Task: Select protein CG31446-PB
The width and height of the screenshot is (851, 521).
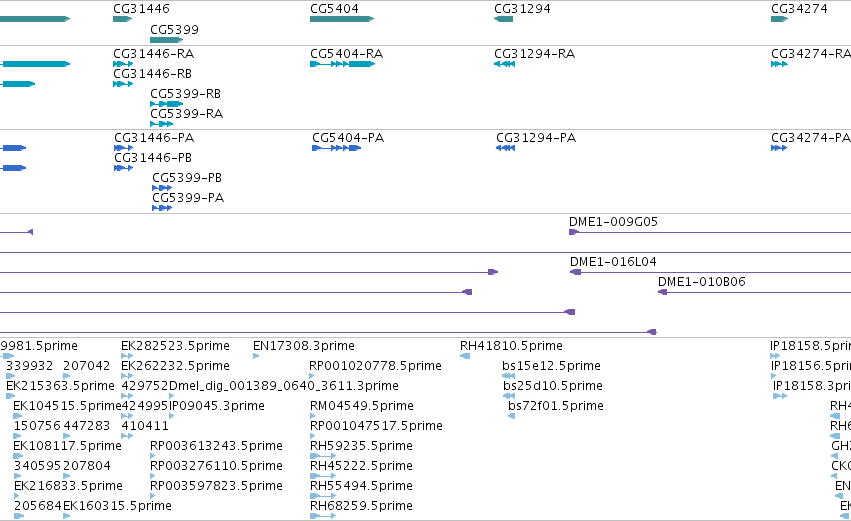Action: click(x=153, y=158)
